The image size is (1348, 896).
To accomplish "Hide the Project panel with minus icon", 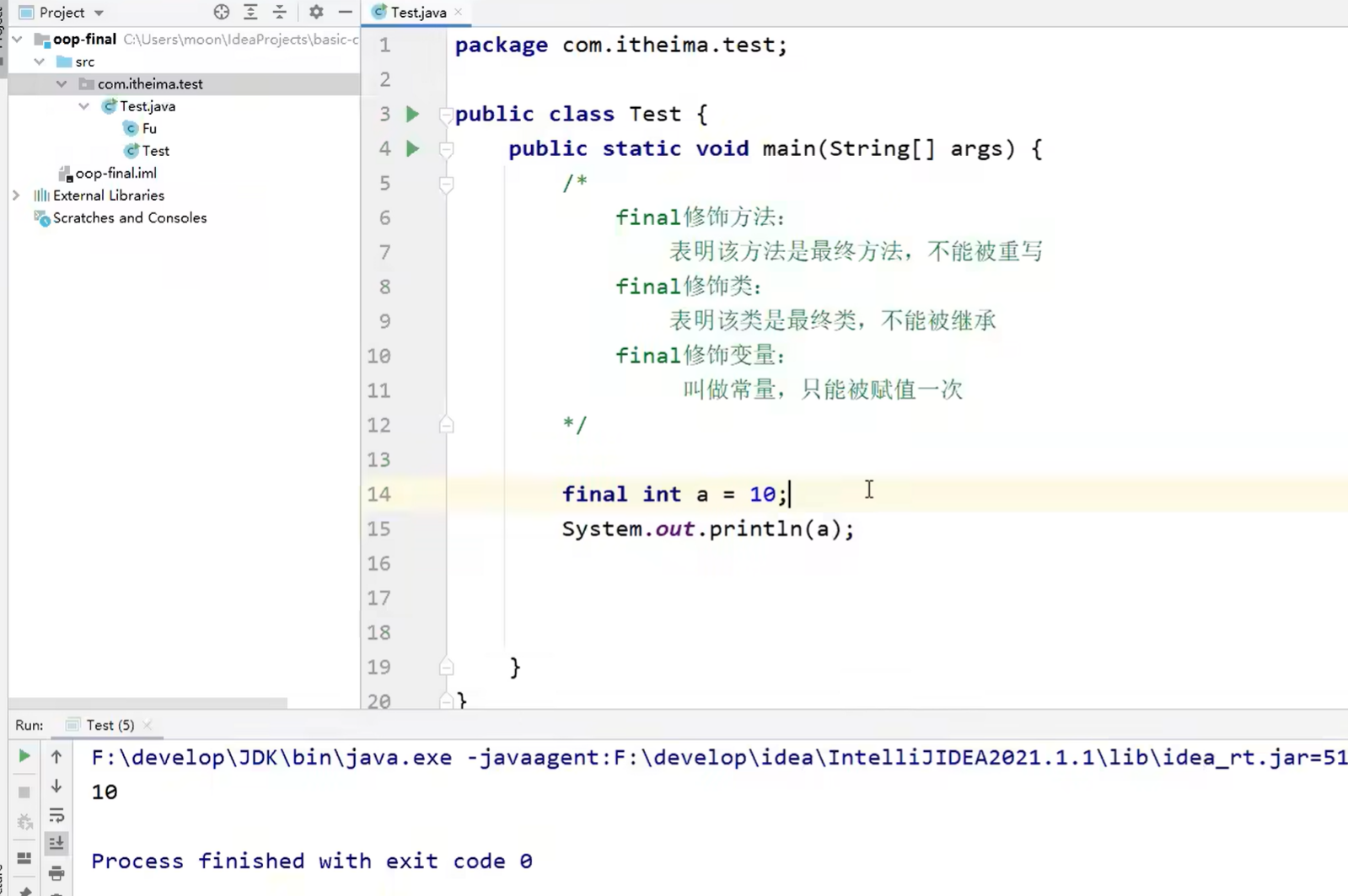I will [345, 12].
